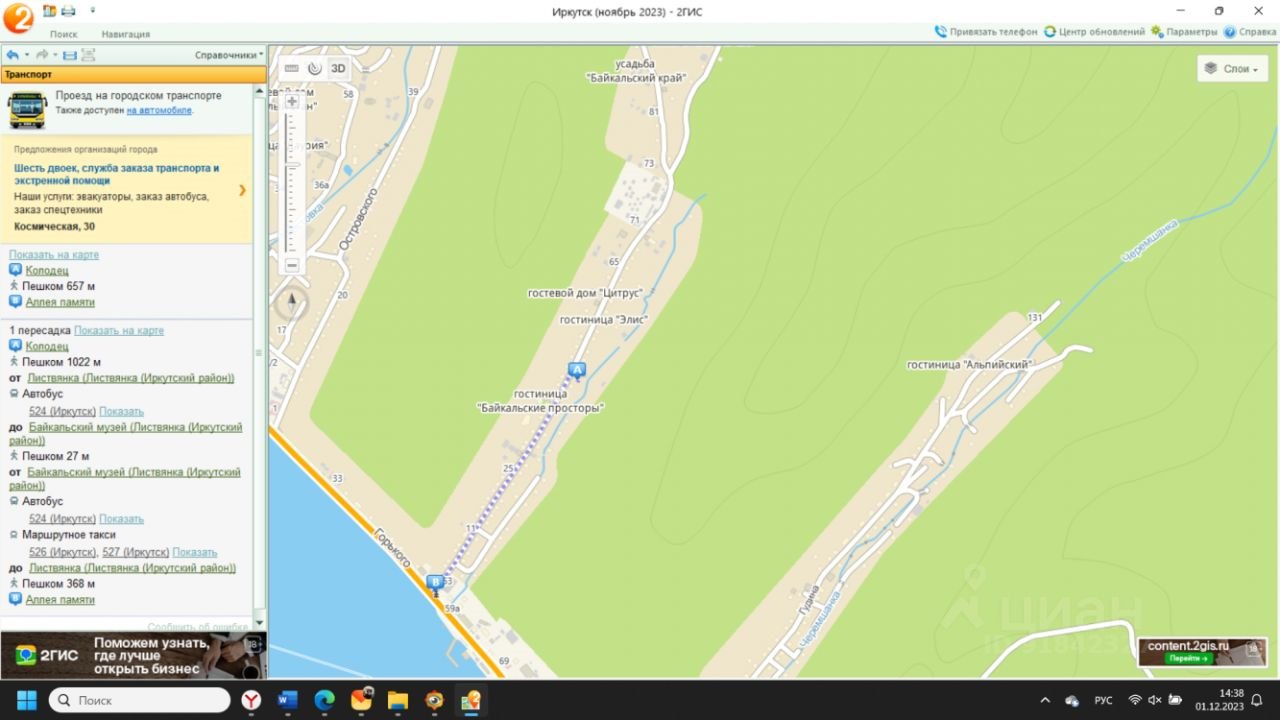Open Microsoft Word from taskbar
The width and height of the screenshot is (1280, 720).
click(x=288, y=700)
